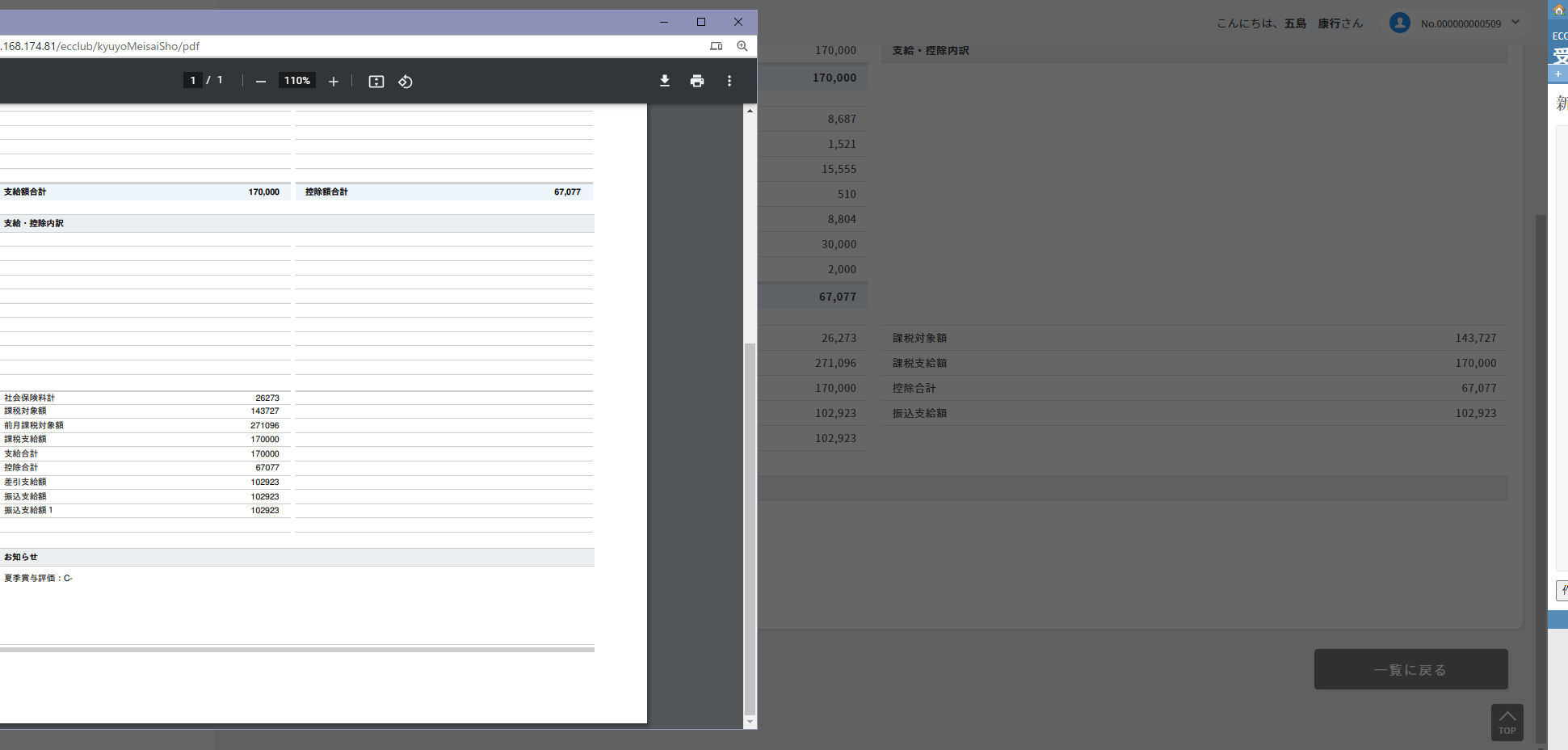Print the PDF using the printer icon
This screenshot has width=1568, height=750.
click(697, 81)
